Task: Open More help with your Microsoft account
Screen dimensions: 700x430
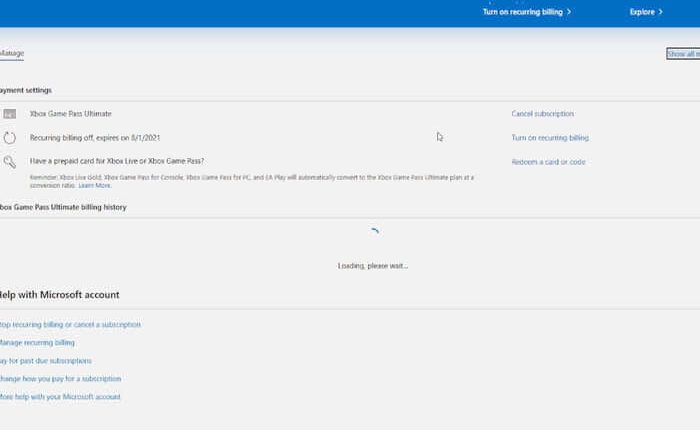Action: 60,397
